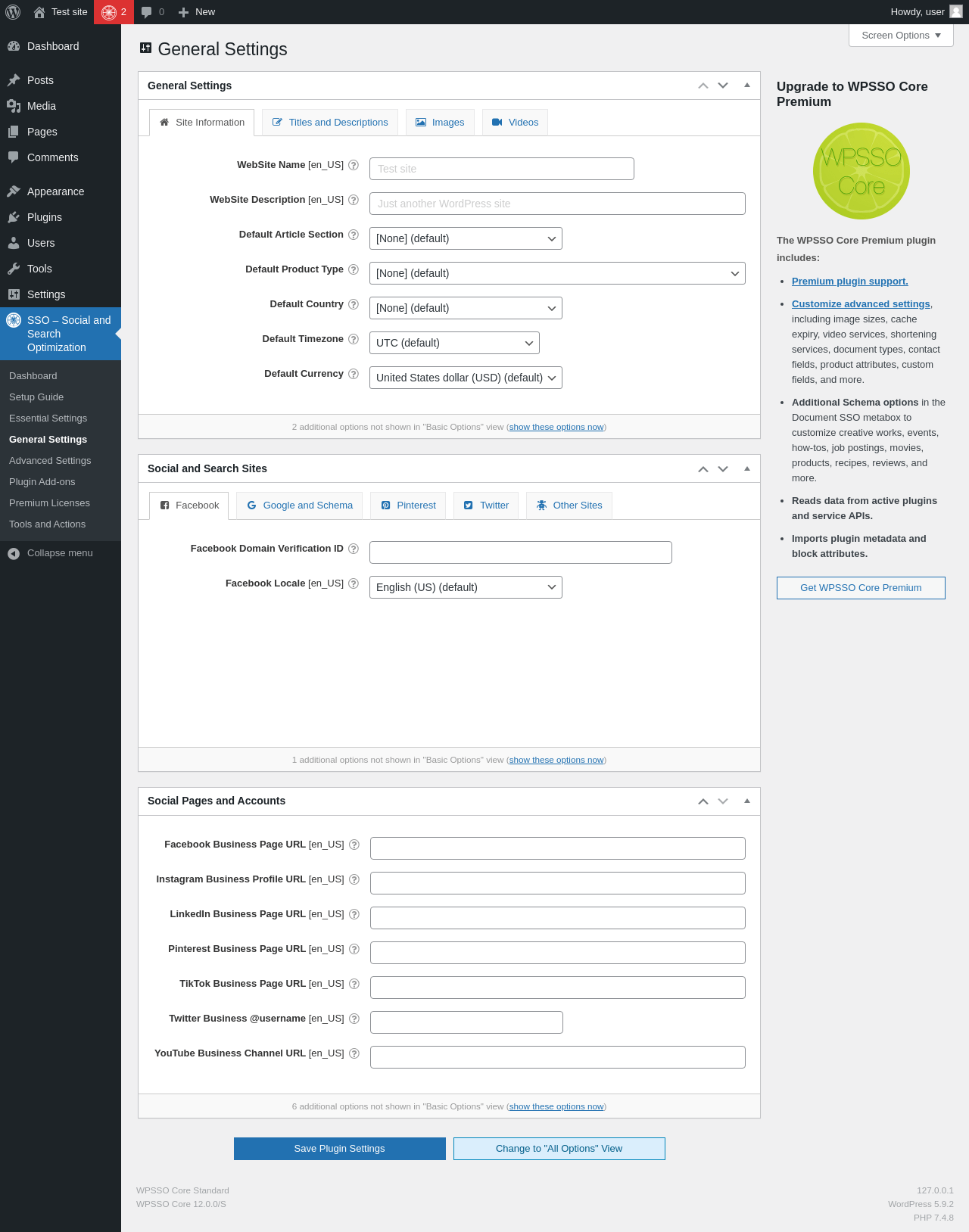Go to Plugins in the admin sidebar
The height and width of the screenshot is (1232, 969).
(61, 217)
